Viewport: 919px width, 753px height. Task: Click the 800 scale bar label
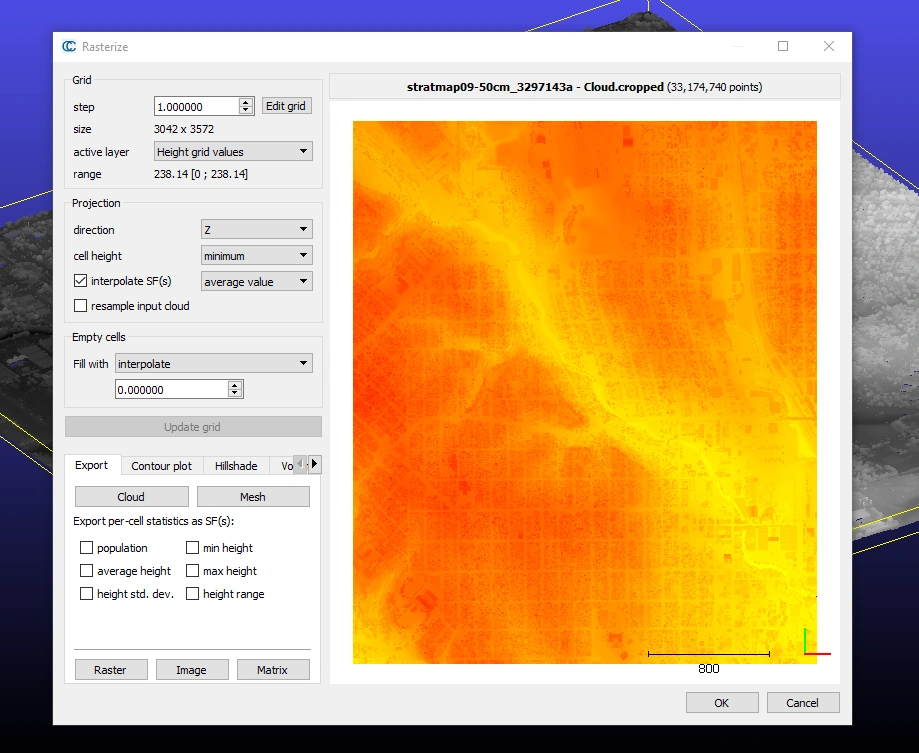click(709, 669)
